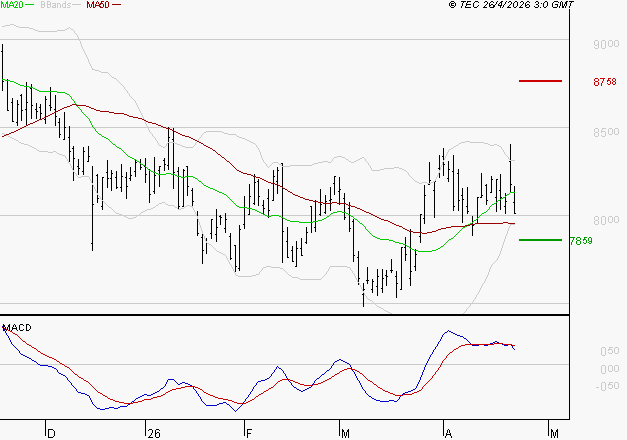Click the A month axis label

[x=448, y=434]
